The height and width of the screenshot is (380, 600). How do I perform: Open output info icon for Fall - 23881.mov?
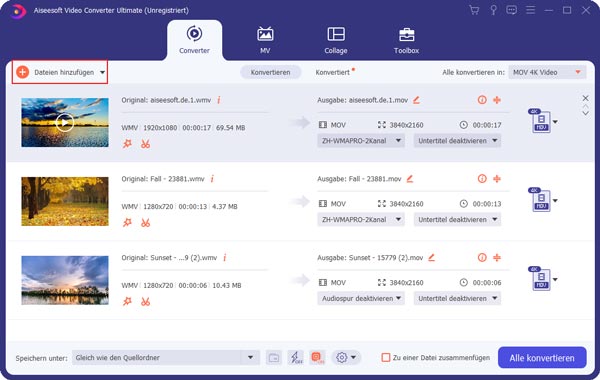click(482, 179)
